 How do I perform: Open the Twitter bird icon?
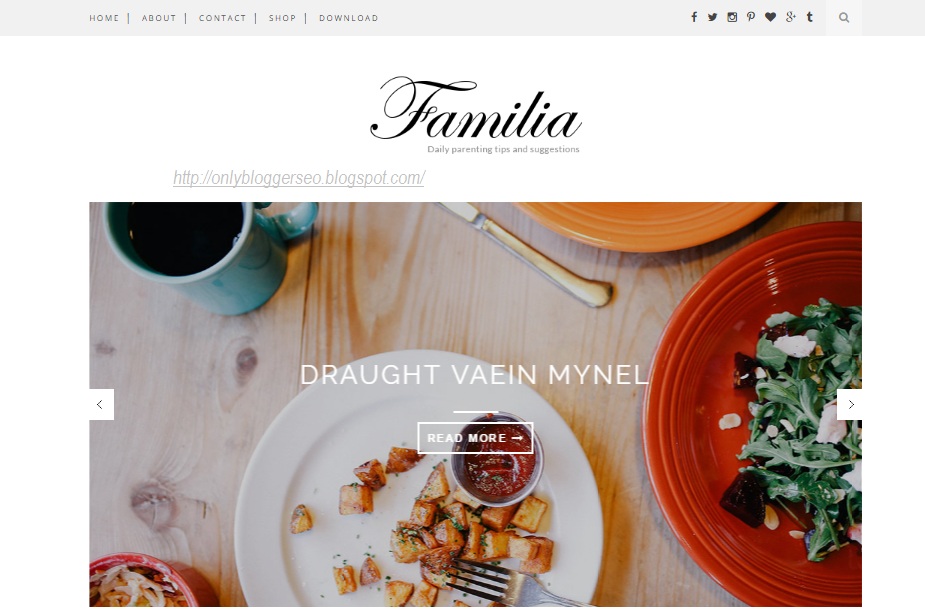713,17
